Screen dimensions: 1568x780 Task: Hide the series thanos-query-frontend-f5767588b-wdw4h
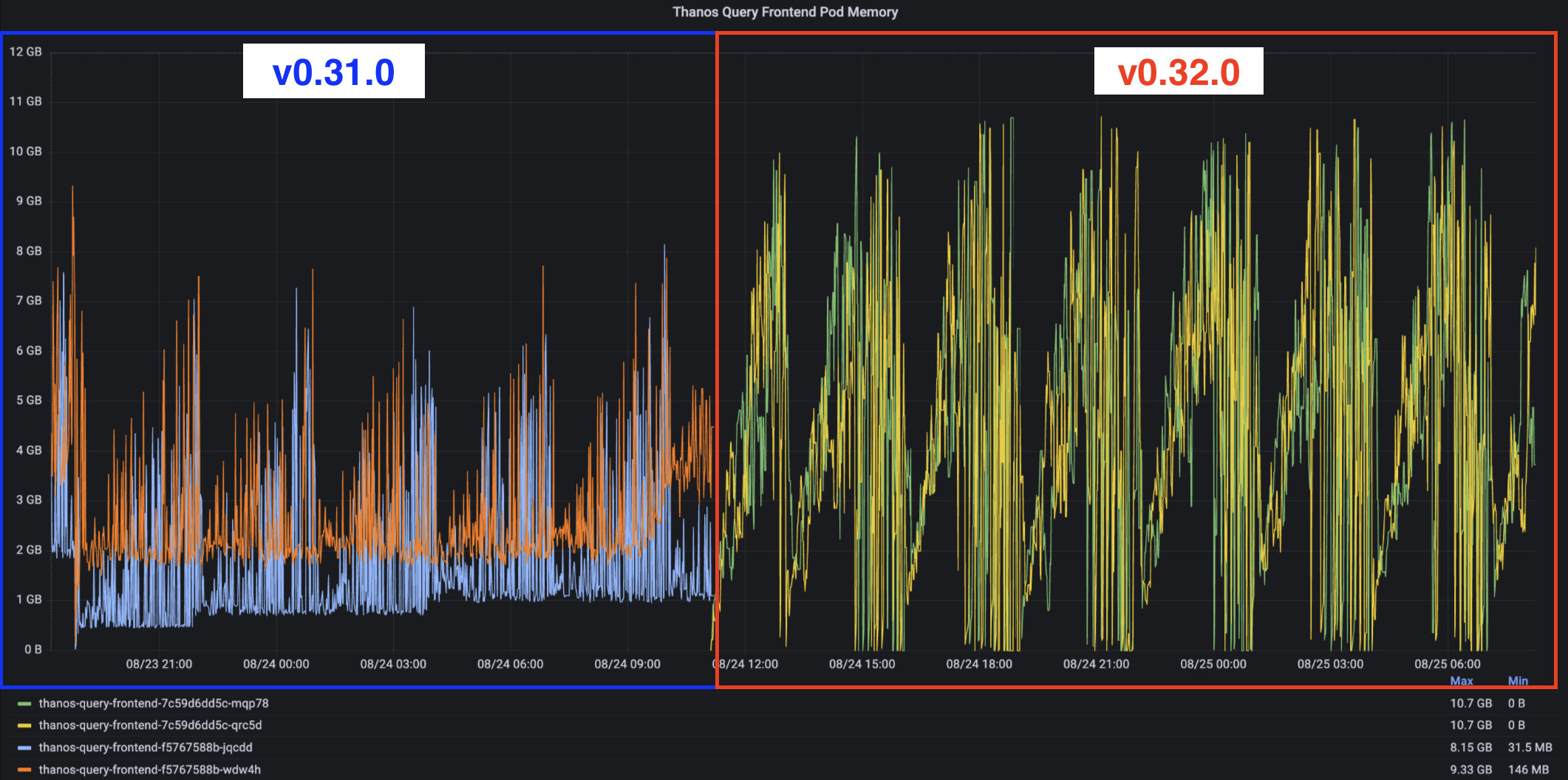point(150,770)
